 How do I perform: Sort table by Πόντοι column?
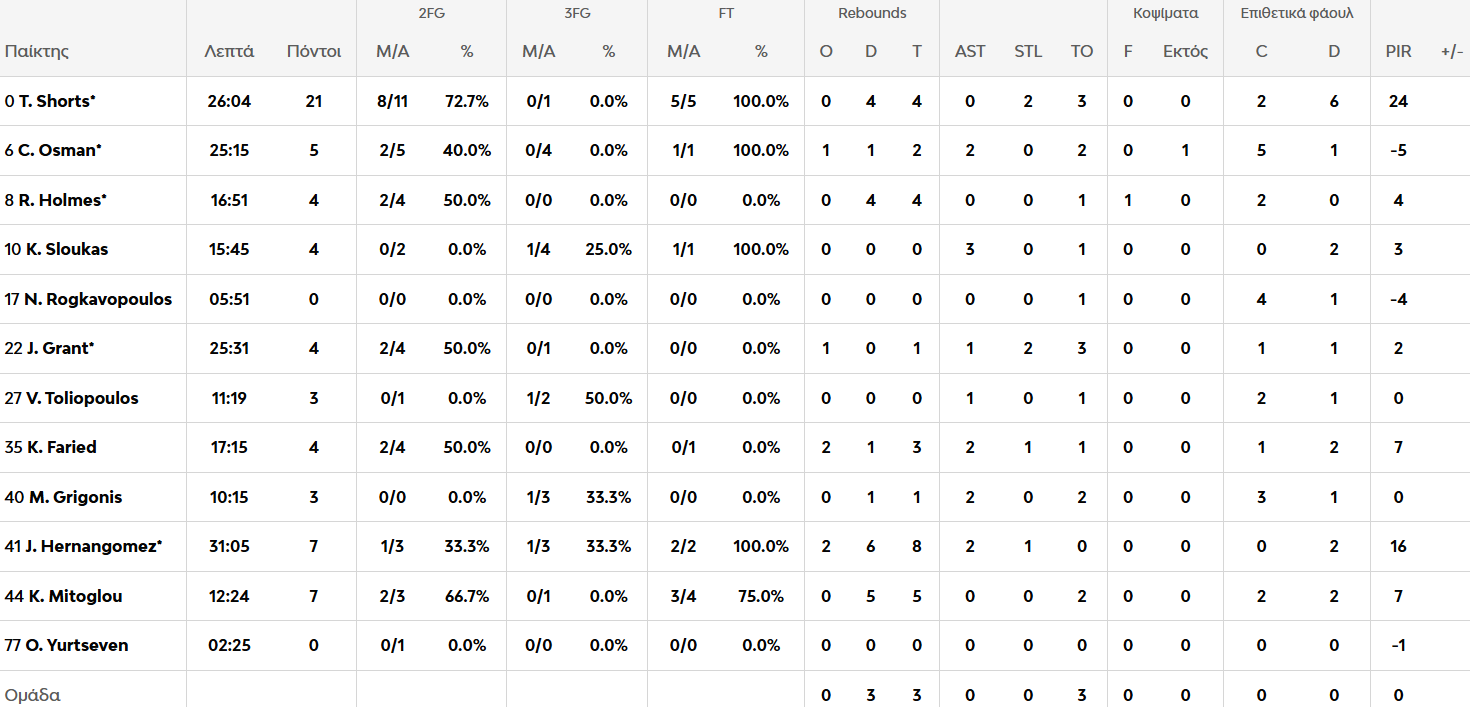[314, 51]
